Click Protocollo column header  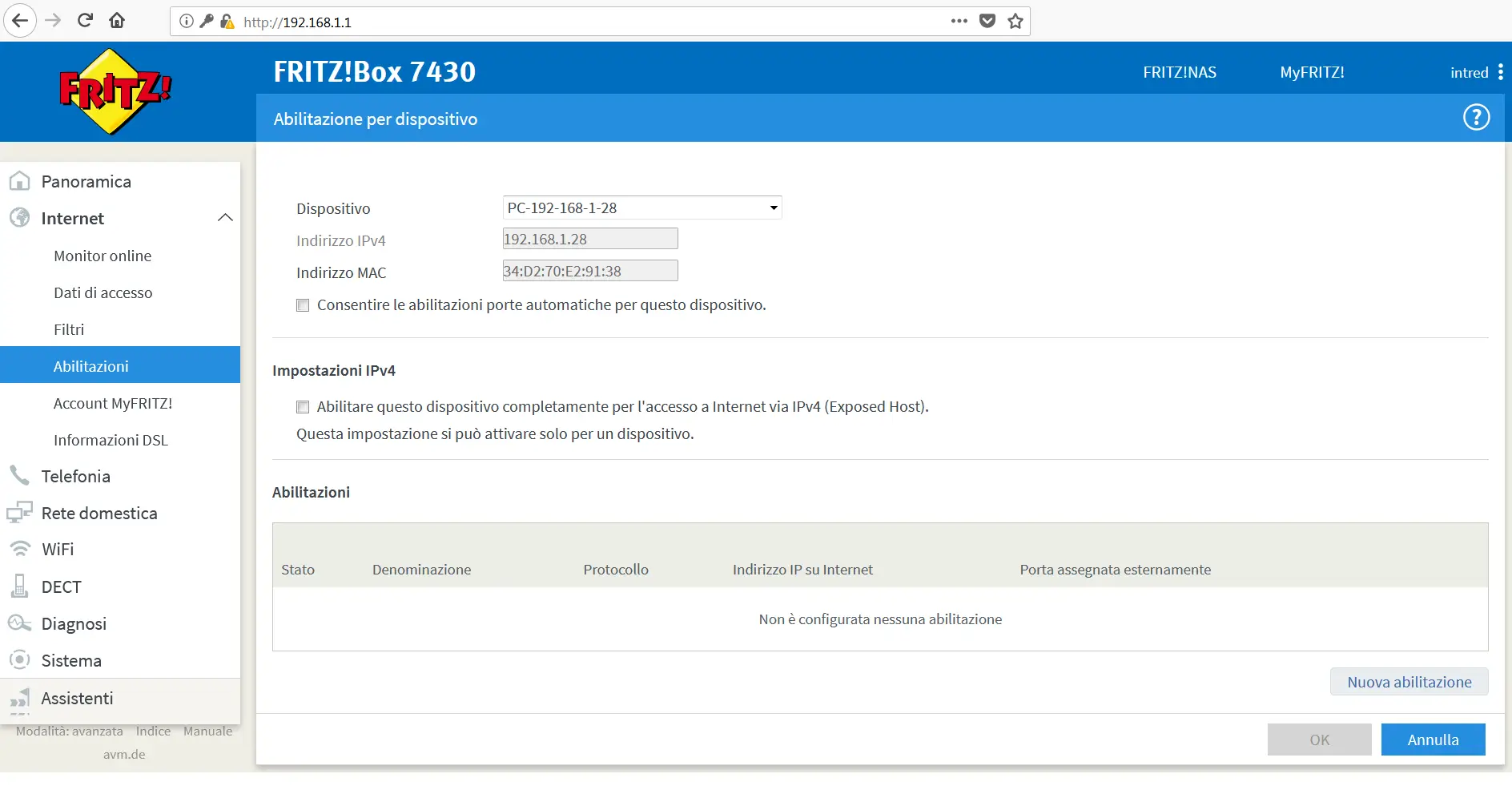pyautogui.click(x=616, y=570)
